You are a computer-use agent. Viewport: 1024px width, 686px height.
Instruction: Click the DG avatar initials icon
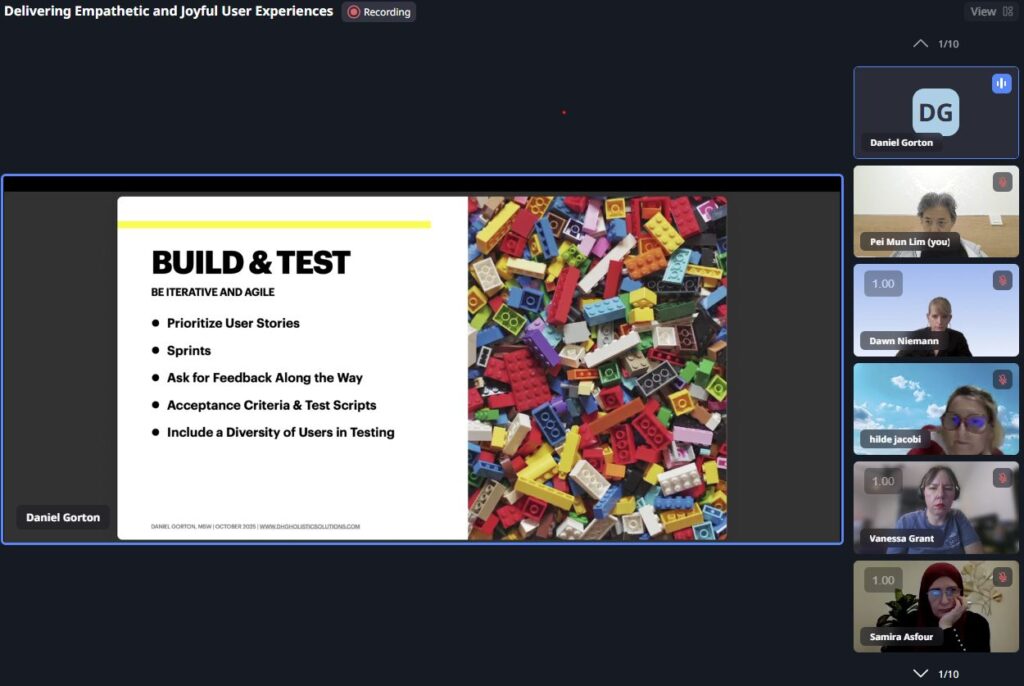click(x=935, y=112)
